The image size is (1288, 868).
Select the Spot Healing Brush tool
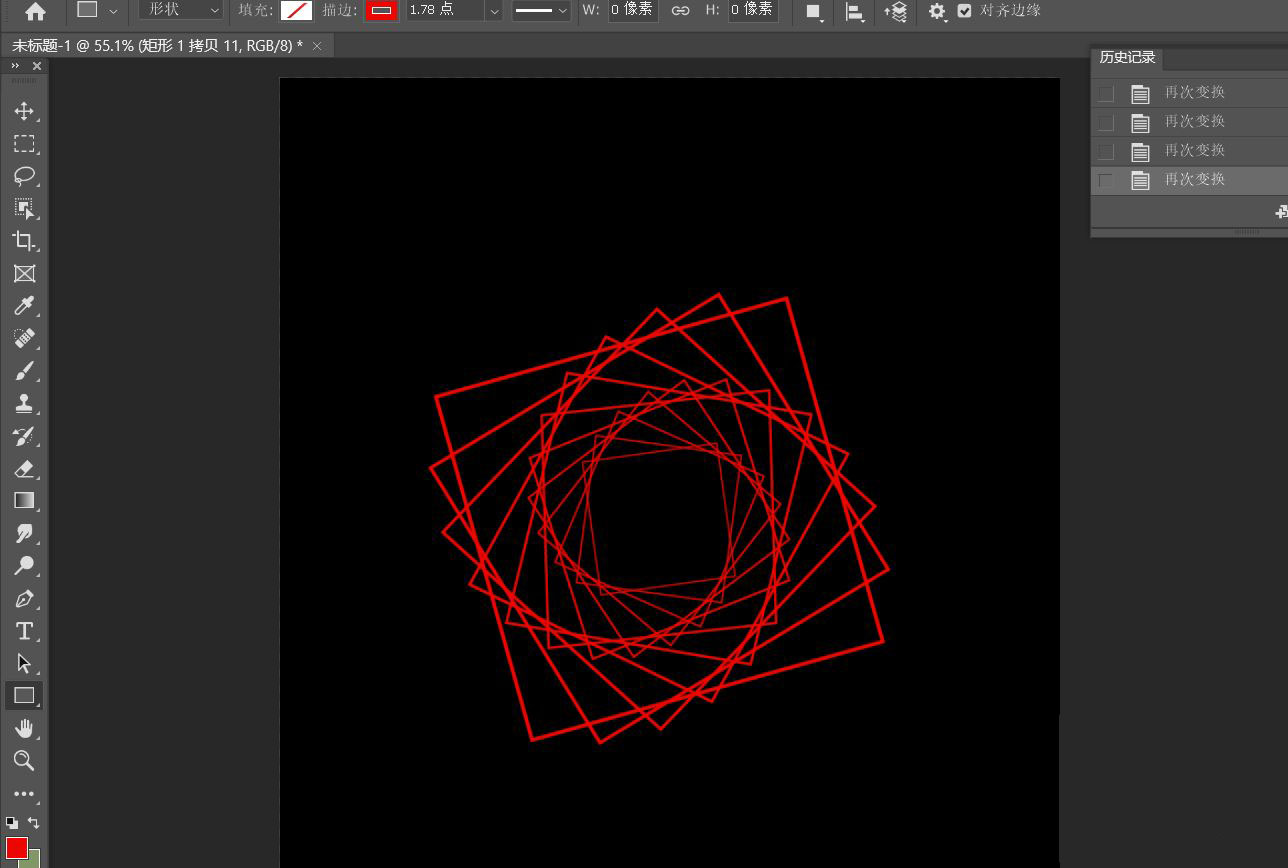pyautogui.click(x=24, y=338)
